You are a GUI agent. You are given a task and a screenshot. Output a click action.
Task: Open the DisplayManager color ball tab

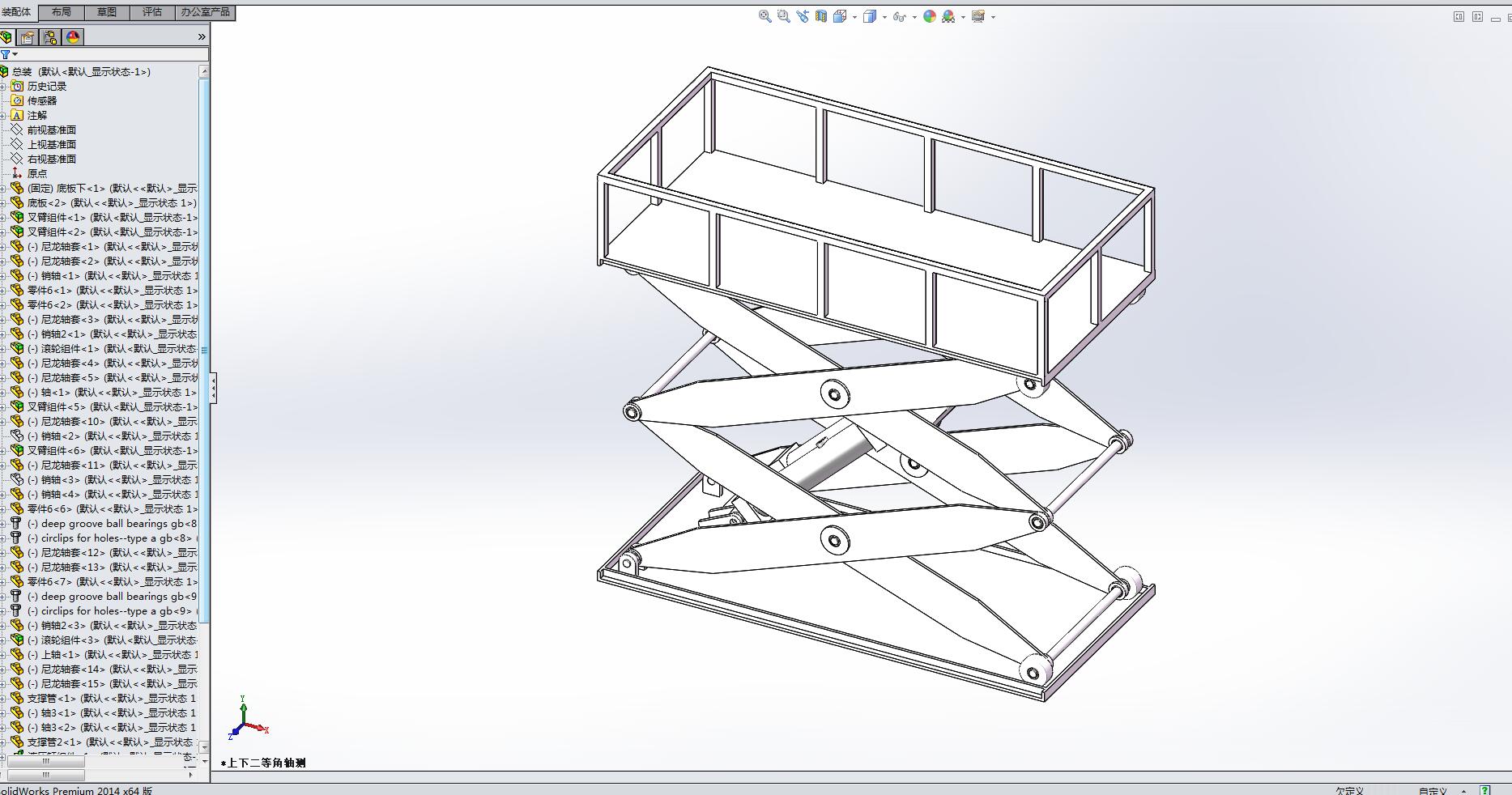coord(73,37)
